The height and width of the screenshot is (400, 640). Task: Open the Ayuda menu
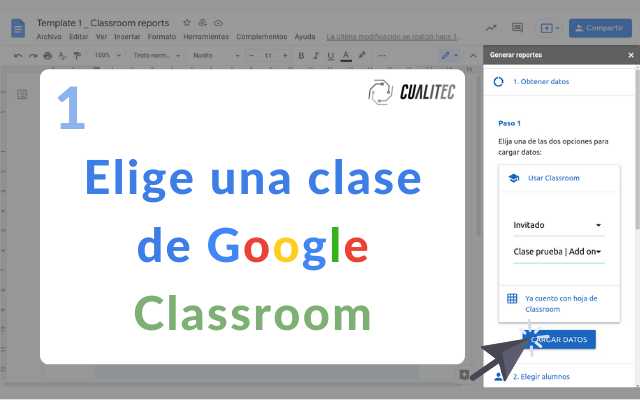[305, 37]
